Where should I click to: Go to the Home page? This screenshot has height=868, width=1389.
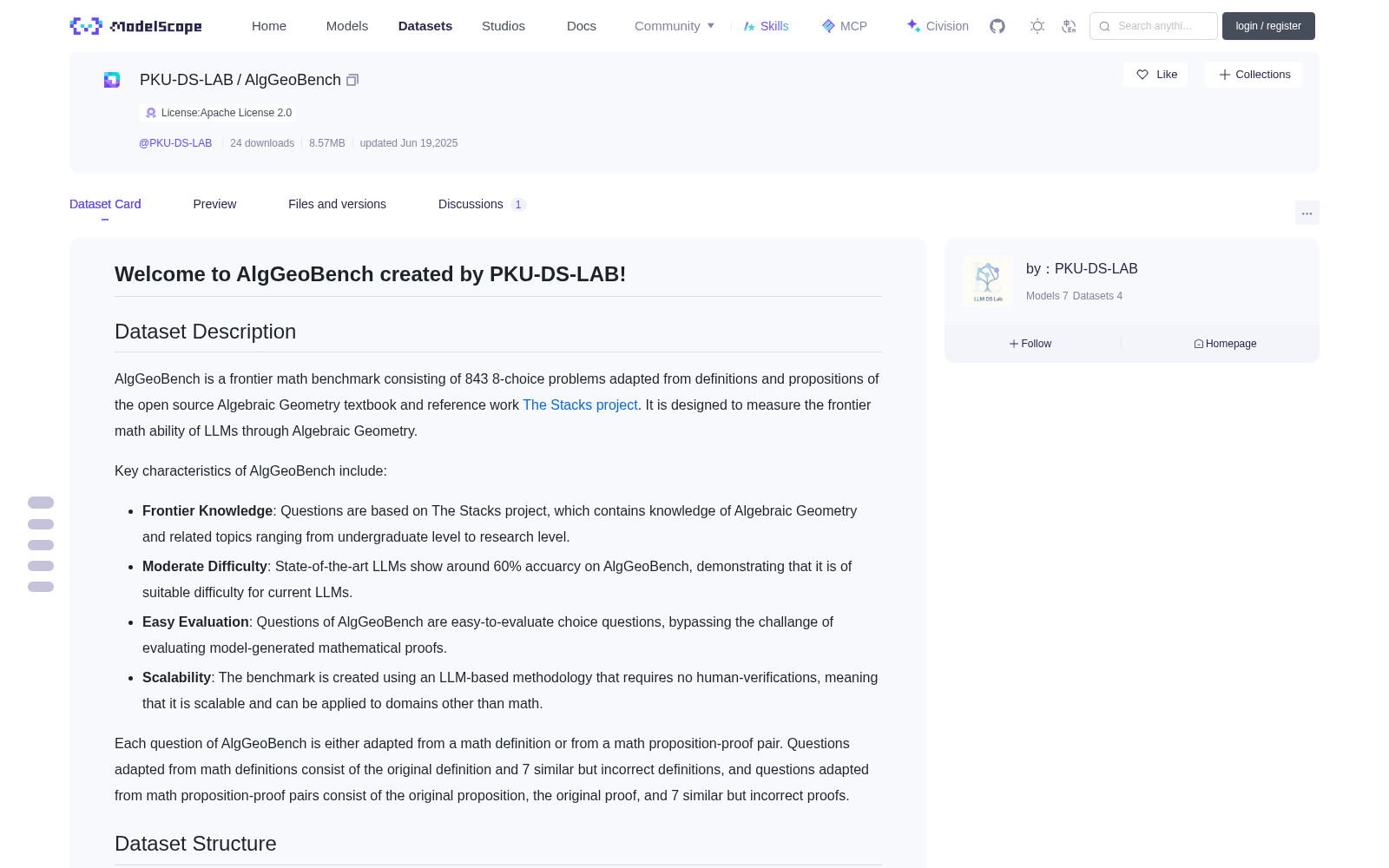point(269,26)
